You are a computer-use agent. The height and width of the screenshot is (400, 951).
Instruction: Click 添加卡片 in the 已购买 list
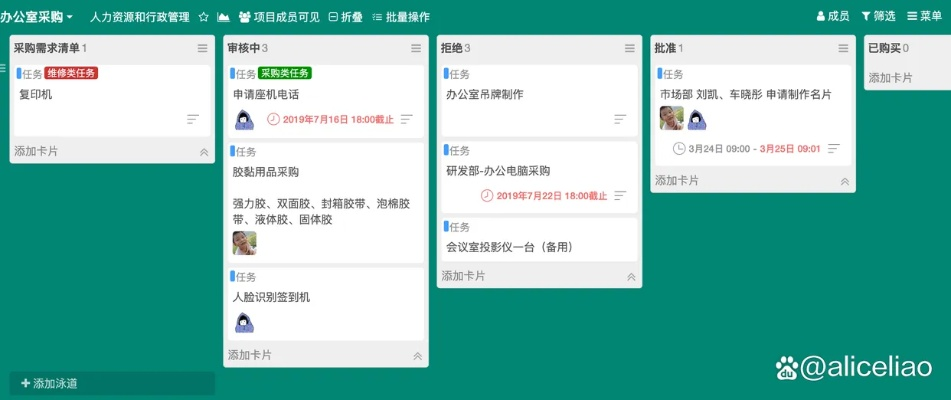[x=890, y=77]
